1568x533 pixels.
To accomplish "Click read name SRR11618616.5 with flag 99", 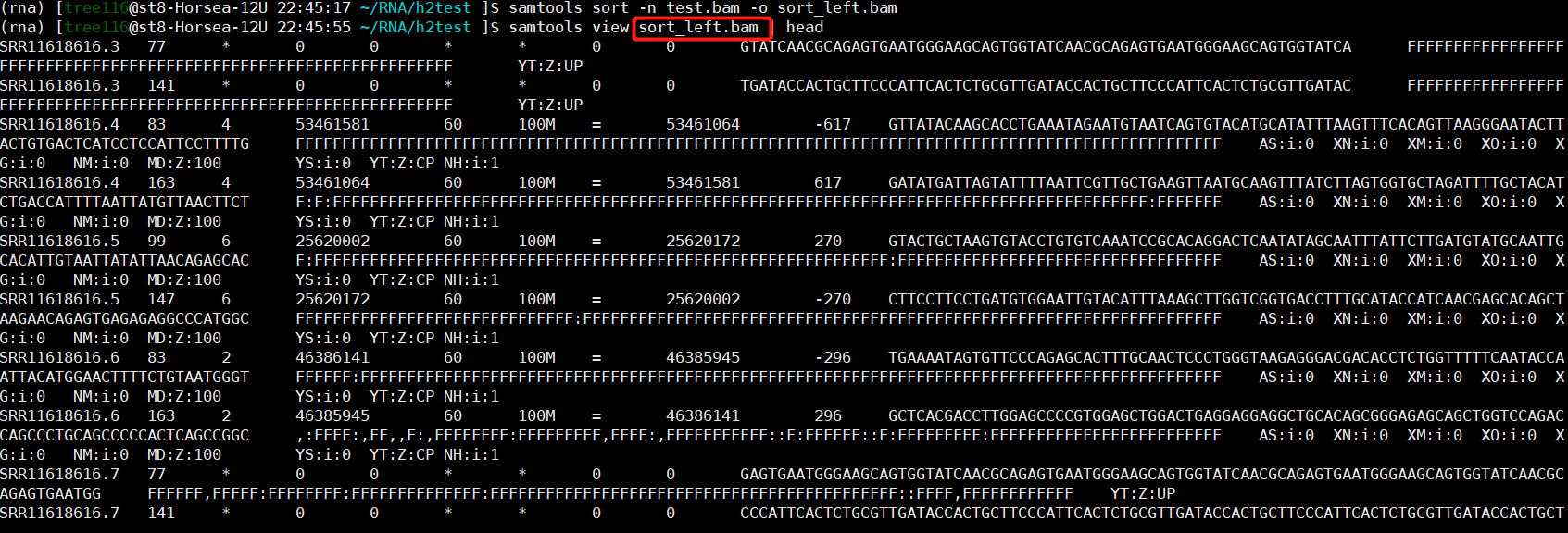I will coord(60,241).
